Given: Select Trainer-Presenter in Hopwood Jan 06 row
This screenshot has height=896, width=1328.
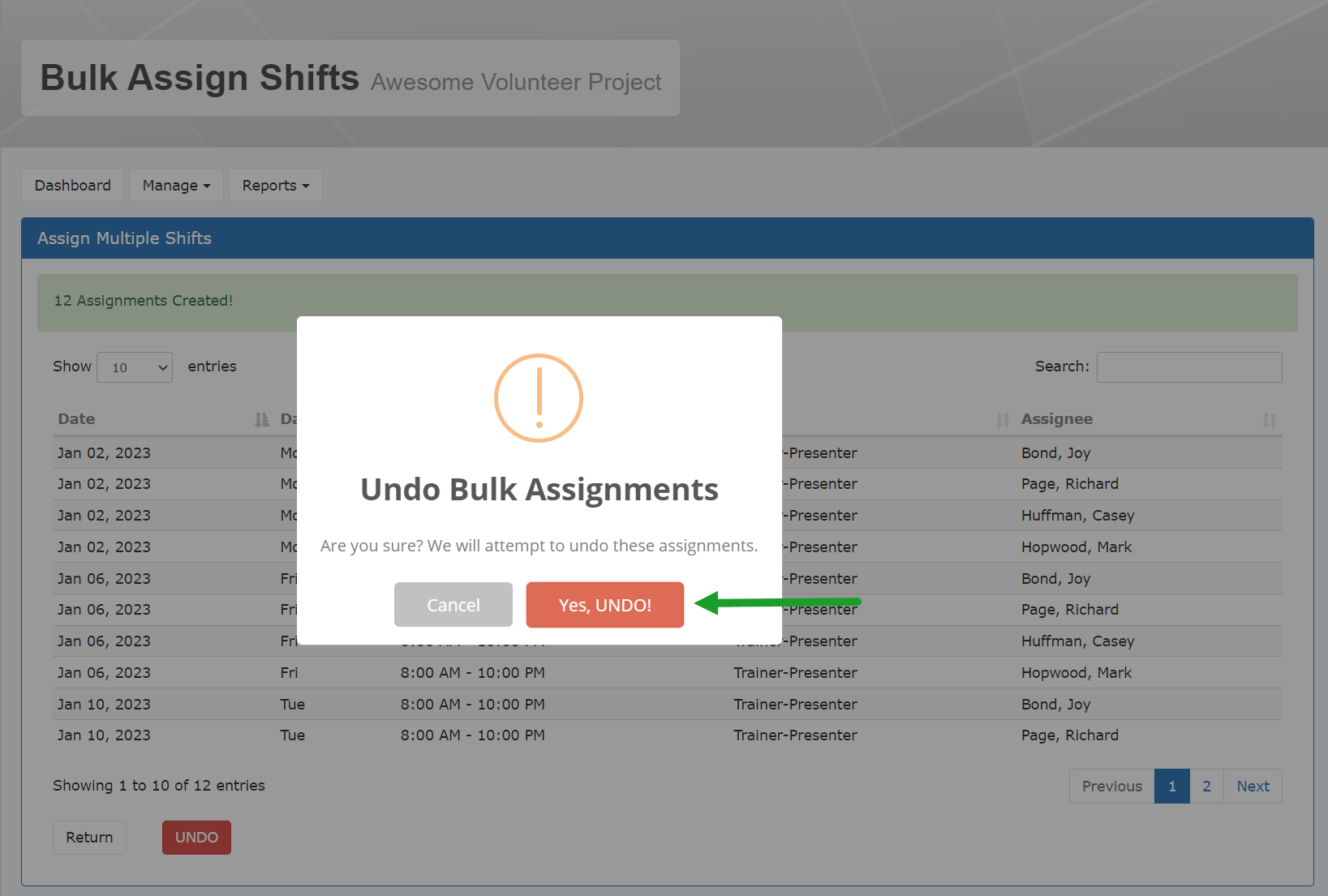Looking at the screenshot, I should [795, 673].
